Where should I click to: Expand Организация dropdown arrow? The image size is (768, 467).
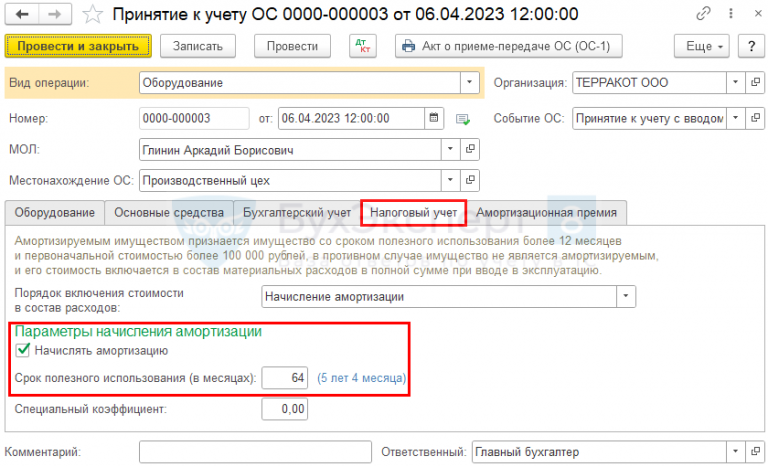click(736, 83)
